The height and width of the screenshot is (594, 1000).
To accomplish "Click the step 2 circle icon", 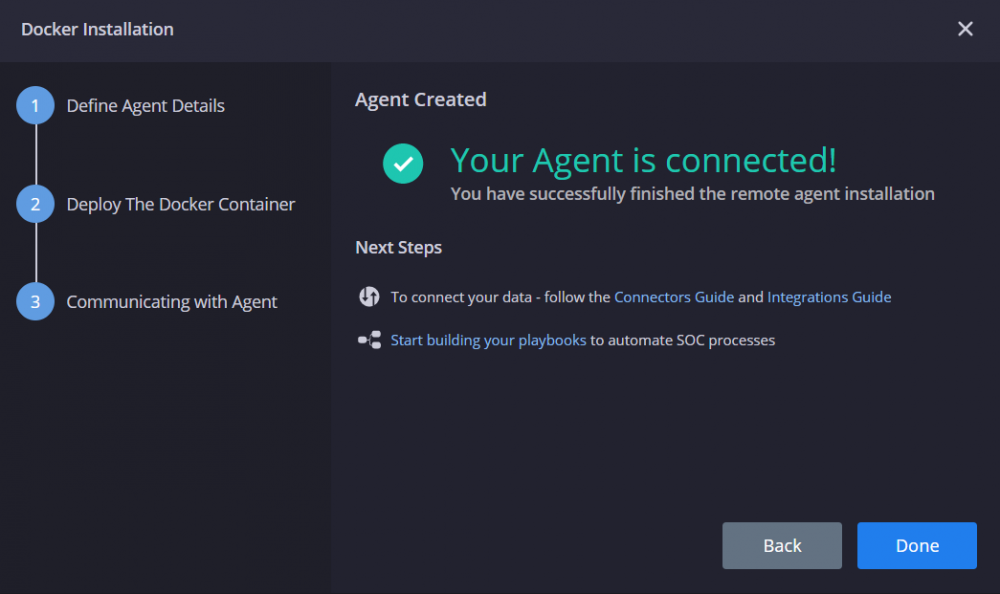I will pyautogui.click(x=35, y=204).
